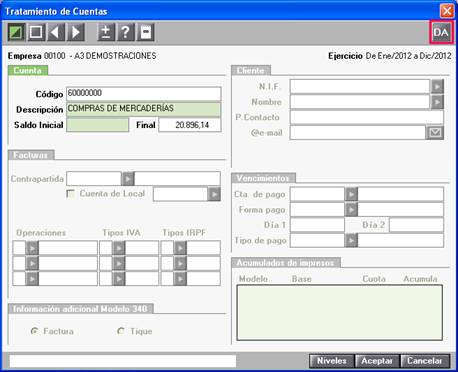Select the Factura radio button
Screen dimensions: 458x372
(34, 331)
